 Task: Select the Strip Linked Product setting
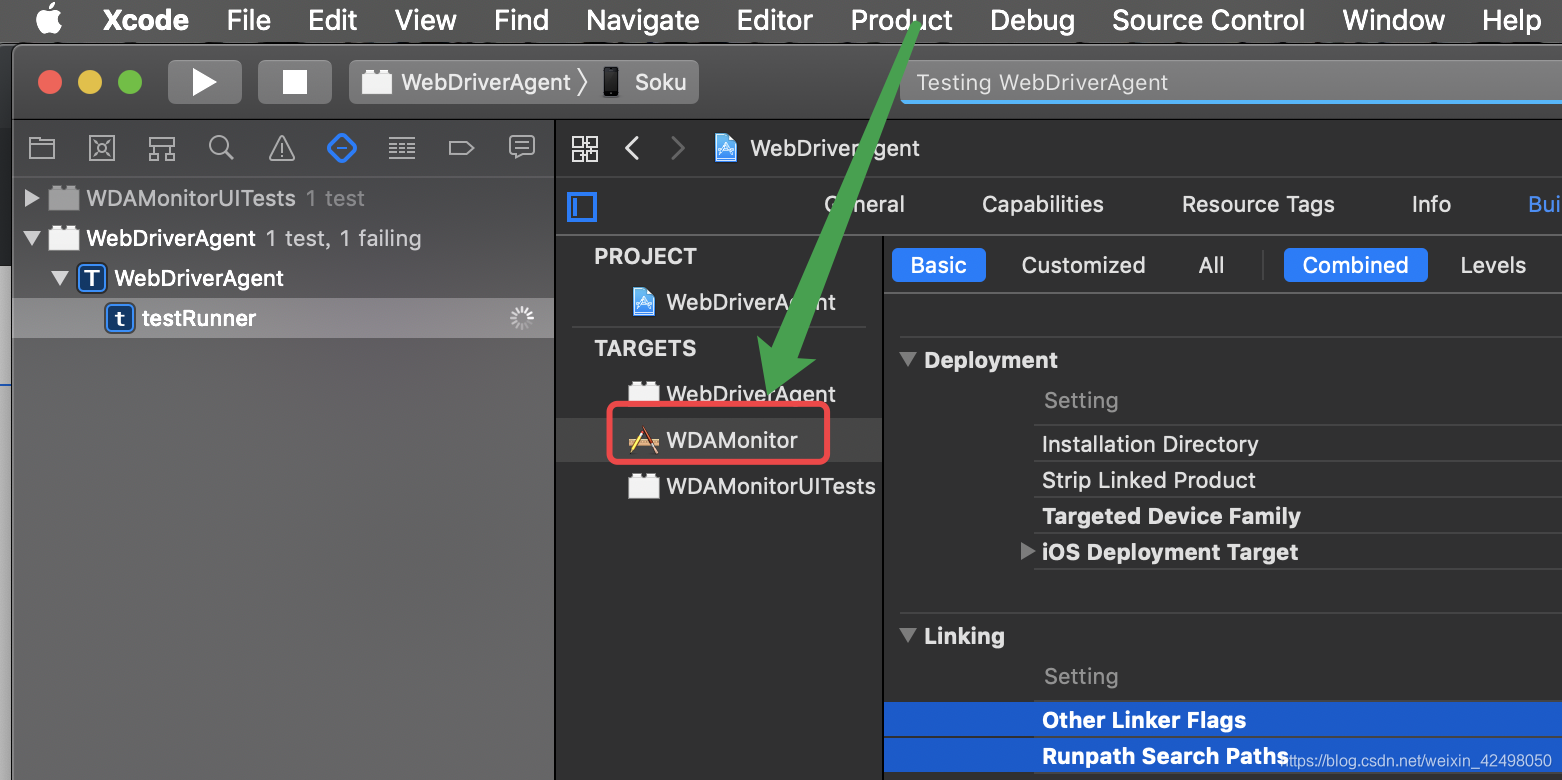click(x=1148, y=480)
